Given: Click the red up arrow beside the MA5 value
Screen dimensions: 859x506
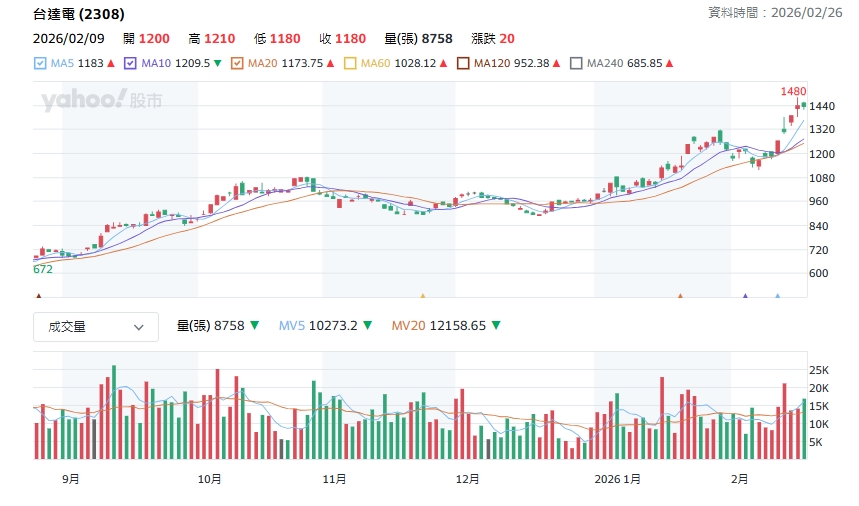Looking at the screenshot, I should point(111,63).
